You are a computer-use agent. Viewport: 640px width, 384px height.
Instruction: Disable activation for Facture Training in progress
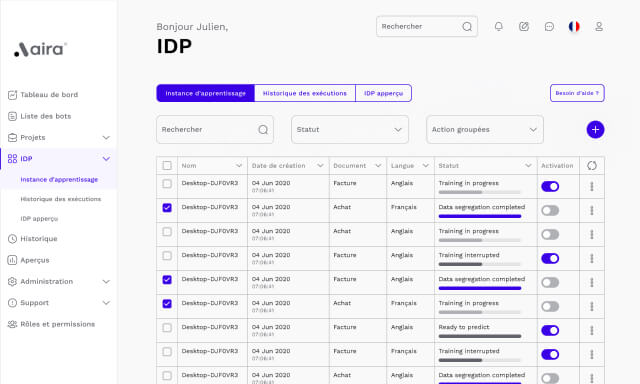550,186
